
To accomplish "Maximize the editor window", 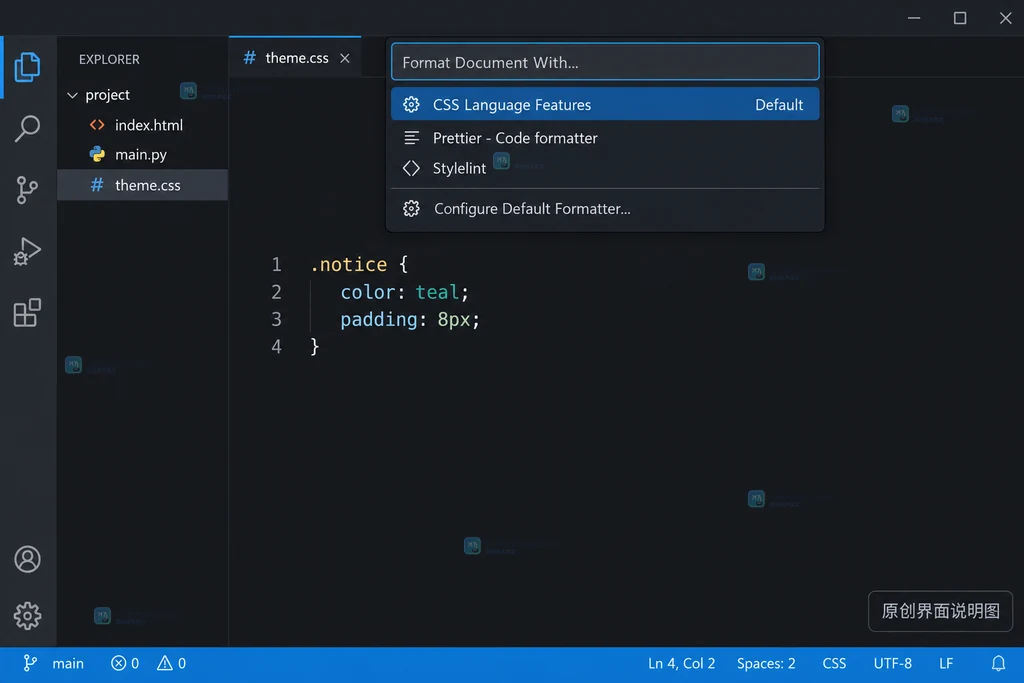I will [x=959, y=18].
